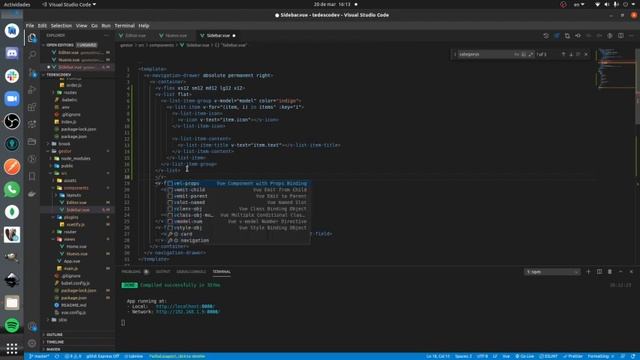Select vemit-child suggestion in autocomplete list
Image resolution: width=640 pixels, height=360 pixels.
click(x=238, y=190)
